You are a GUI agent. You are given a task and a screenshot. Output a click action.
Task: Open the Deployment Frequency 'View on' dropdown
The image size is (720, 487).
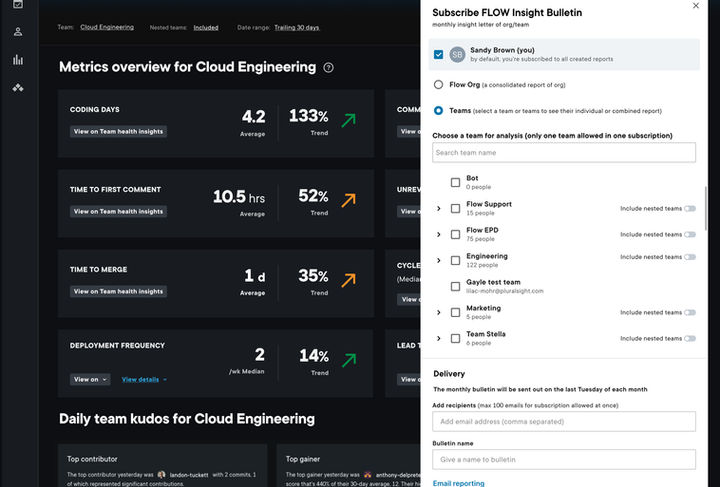pyautogui.click(x=90, y=380)
